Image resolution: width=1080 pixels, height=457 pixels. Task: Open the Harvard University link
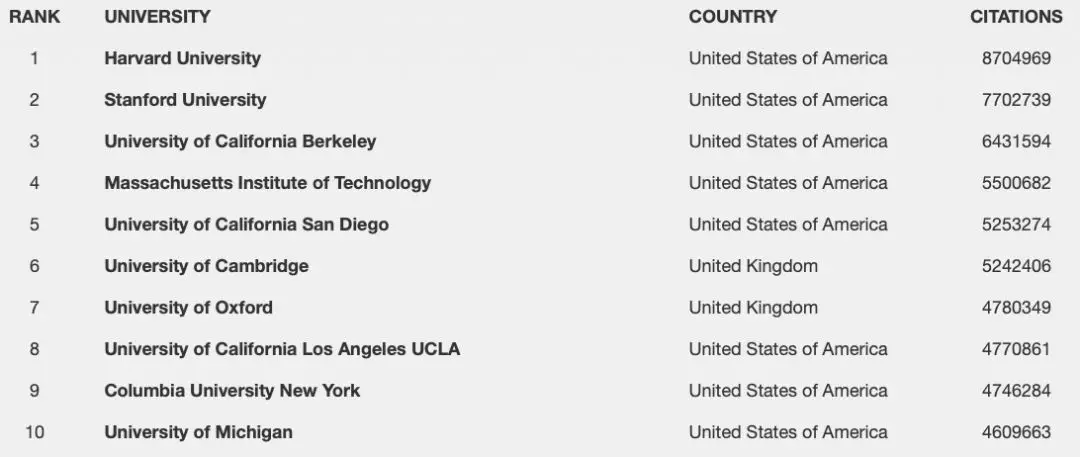(182, 58)
